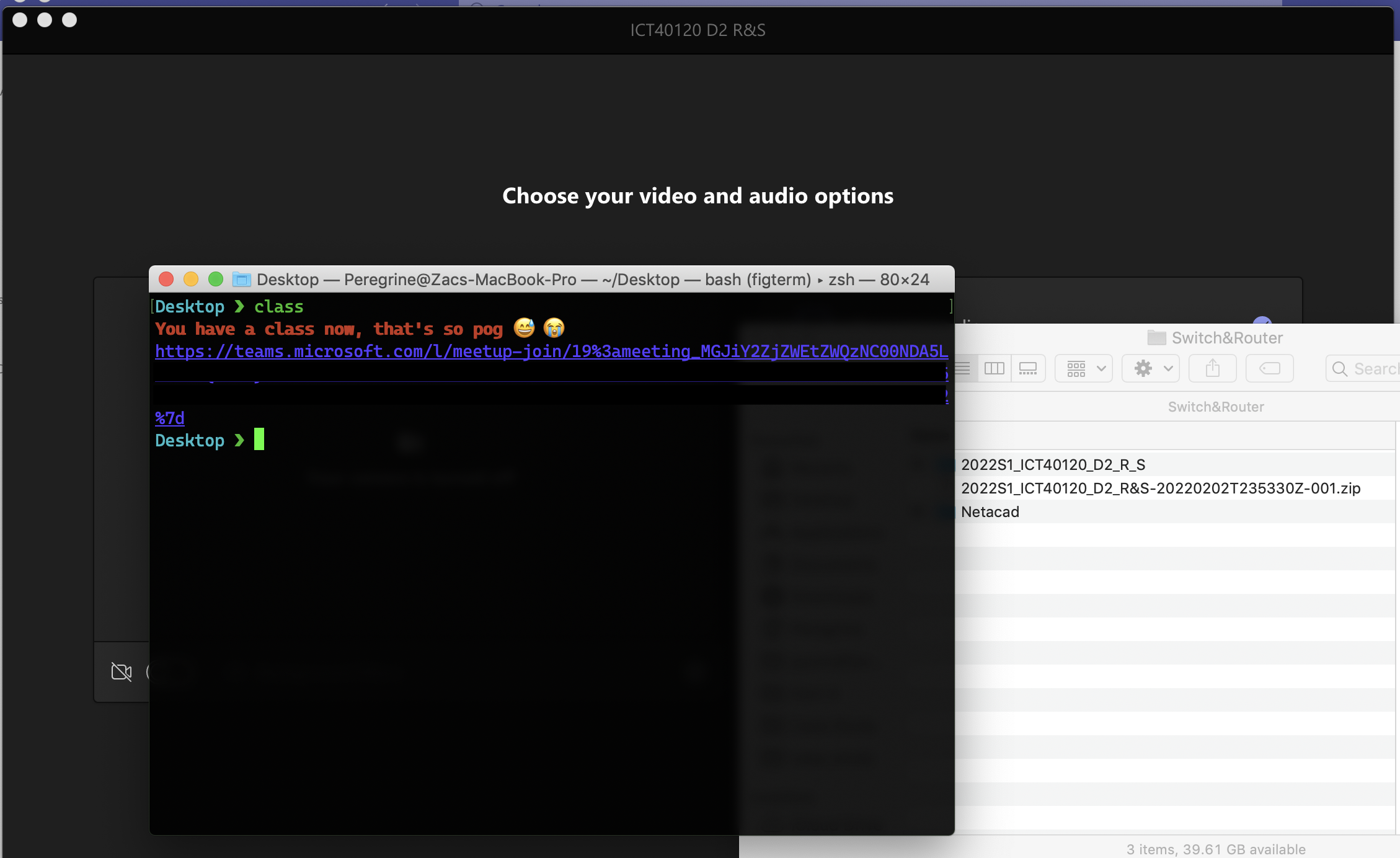The height and width of the screenshot is (858, 1400).
Task: Select the 2022S1_ICT40120_D2_R&S zip file
Action: click(1160, 489)
